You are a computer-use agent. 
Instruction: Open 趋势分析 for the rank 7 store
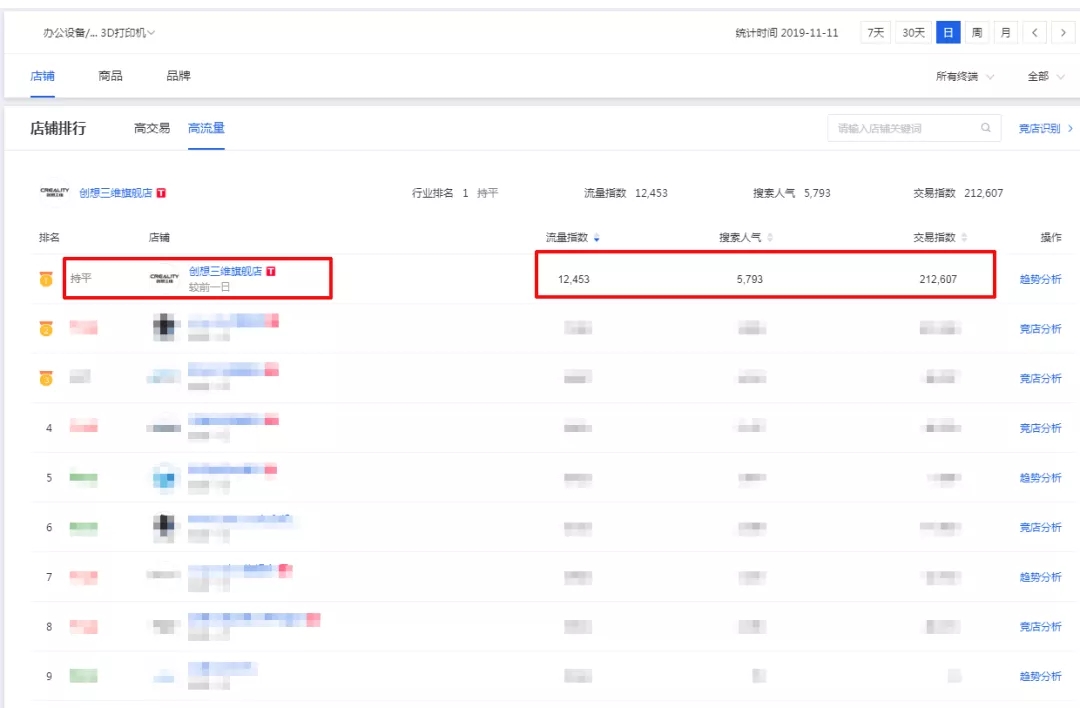click(x=1040, y=576)
